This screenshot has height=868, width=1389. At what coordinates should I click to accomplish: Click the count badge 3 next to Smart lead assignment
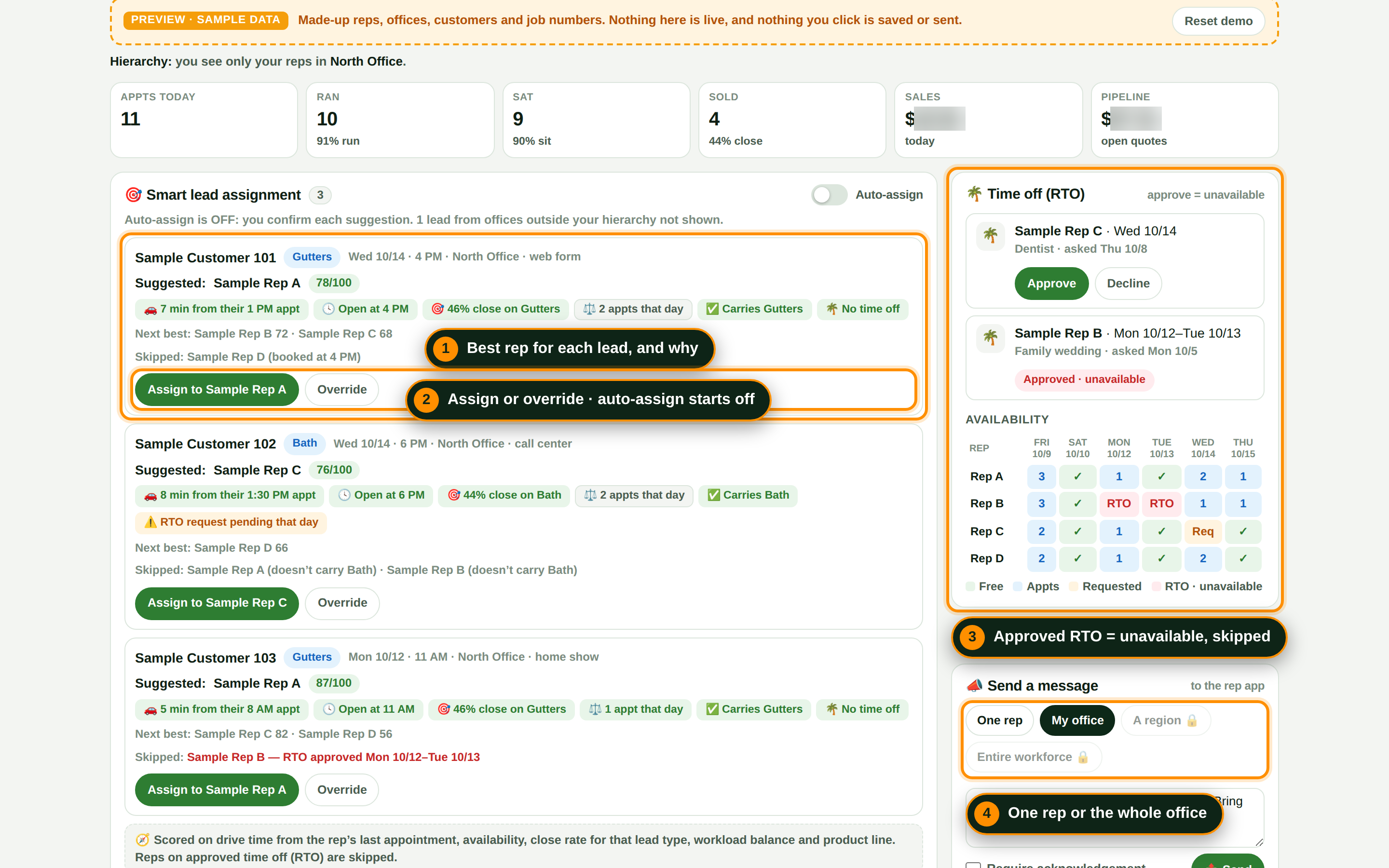point(320,195)
